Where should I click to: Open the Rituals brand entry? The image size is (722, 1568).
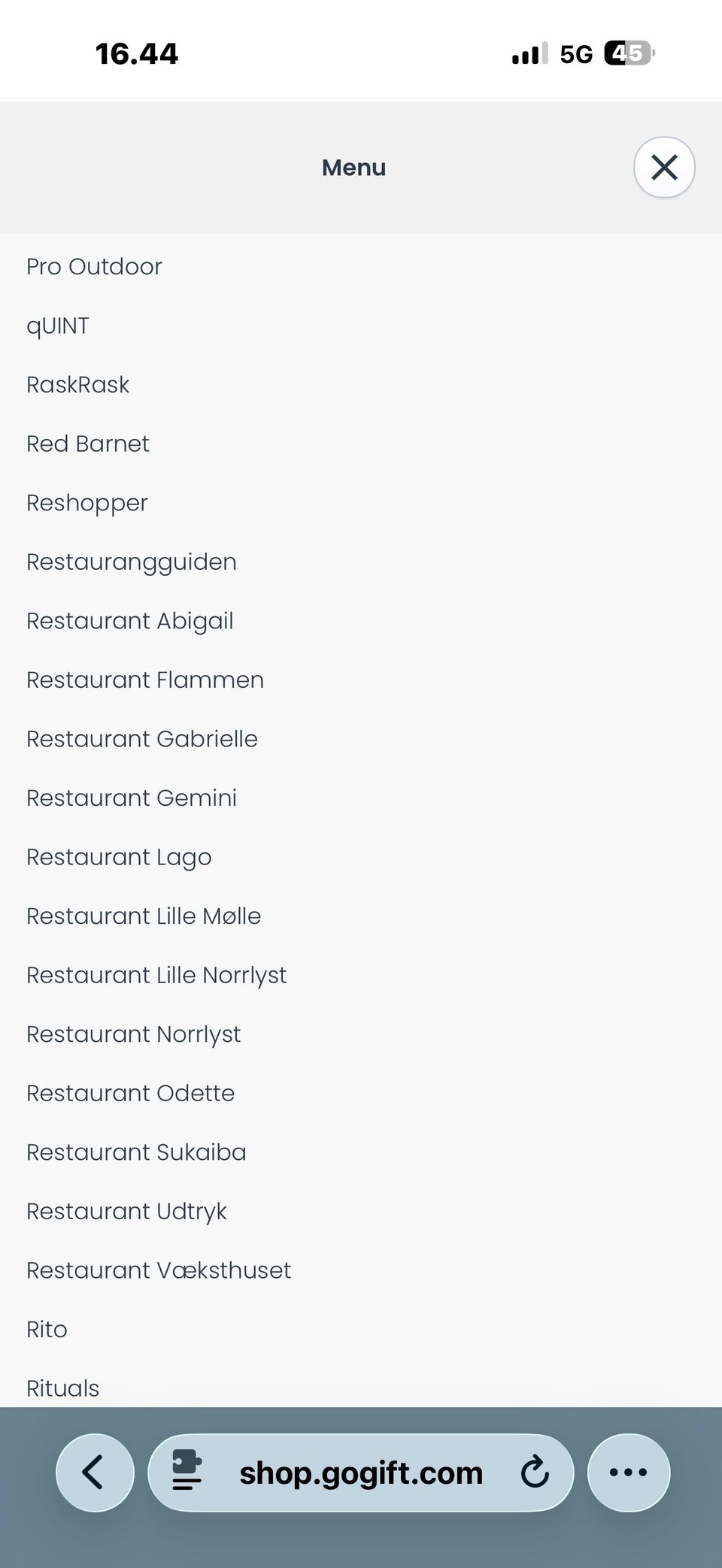tap(63, 1388)
